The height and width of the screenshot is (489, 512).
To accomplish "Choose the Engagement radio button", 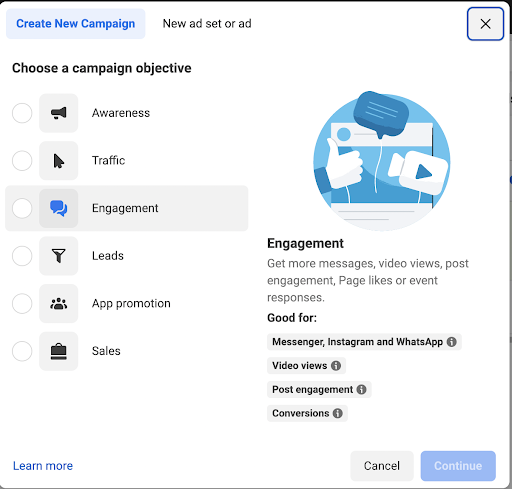I will pos(22,208).
